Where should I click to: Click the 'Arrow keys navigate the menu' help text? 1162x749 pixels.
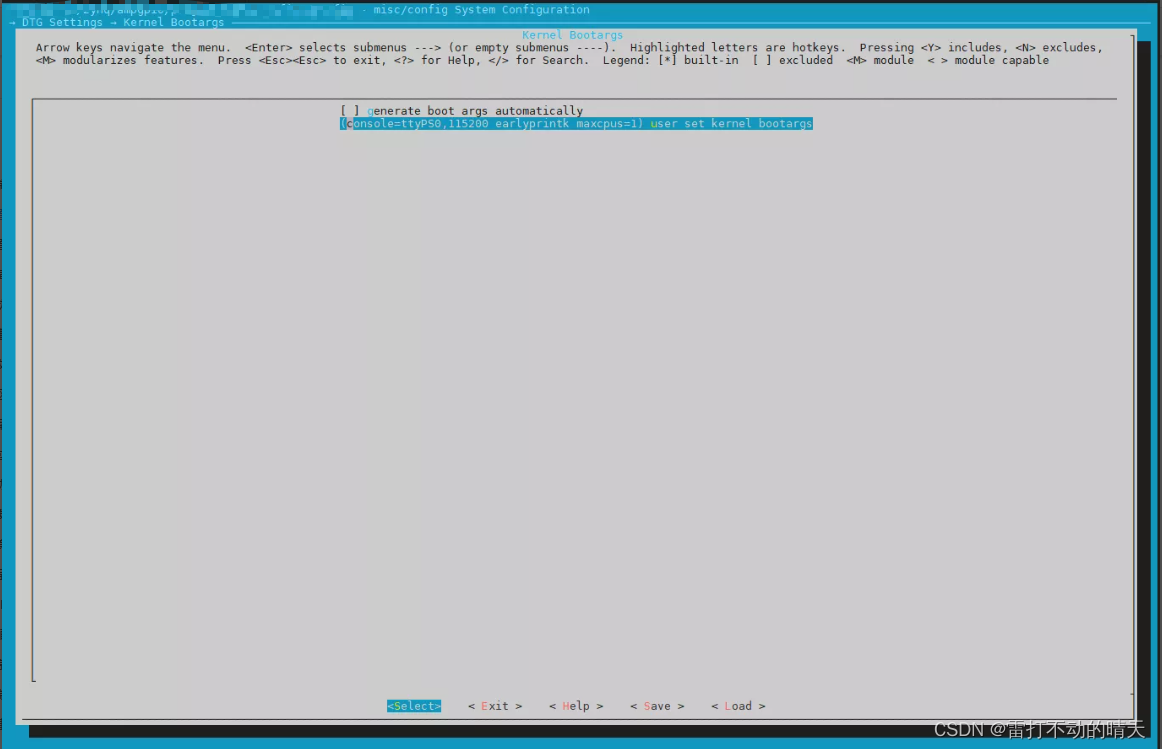click(x=133, y=47)
